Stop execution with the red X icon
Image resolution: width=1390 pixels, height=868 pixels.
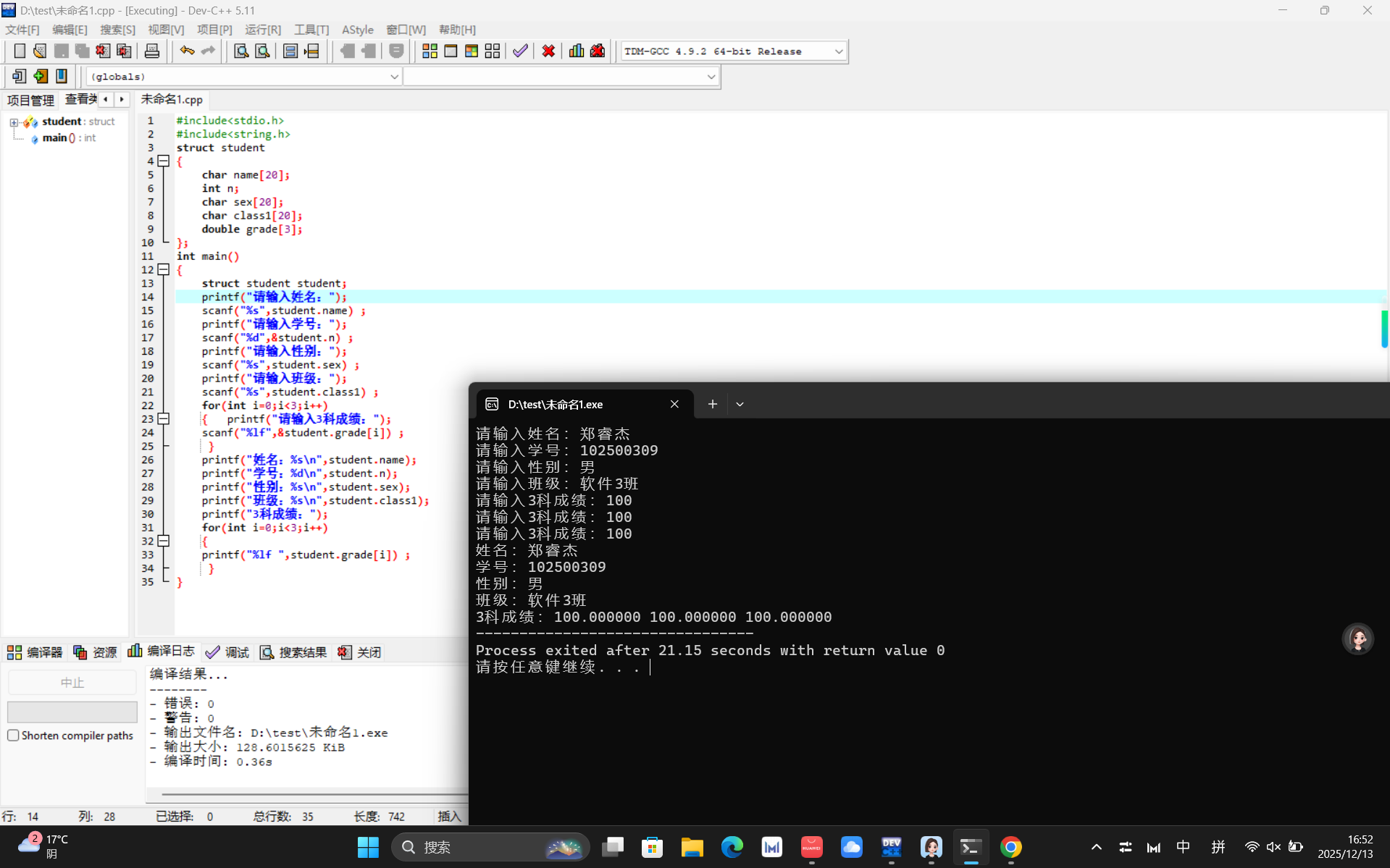(548, 51)
